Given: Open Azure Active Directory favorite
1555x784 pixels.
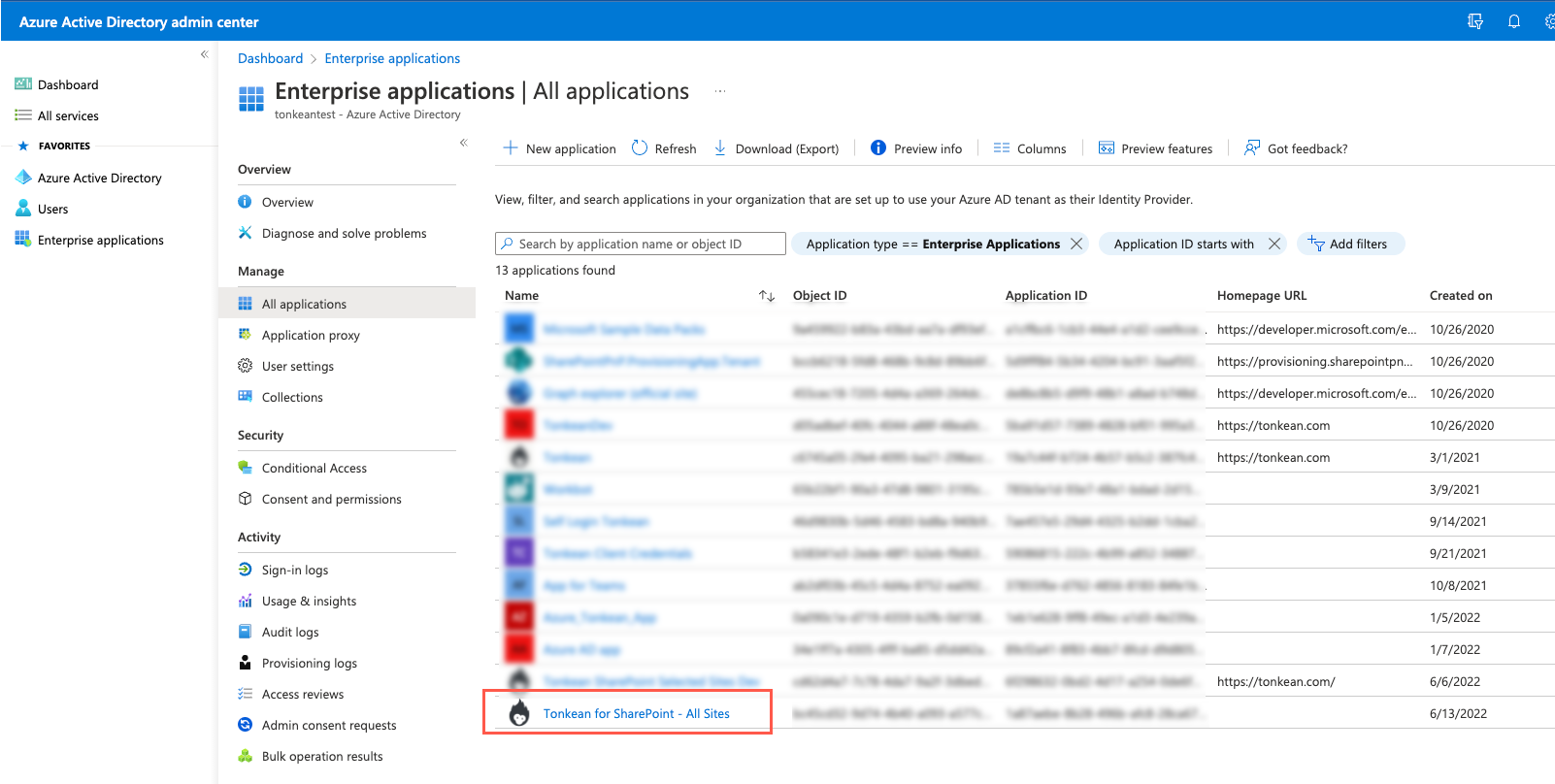Looking at the screenshot, I should (99, 178).
